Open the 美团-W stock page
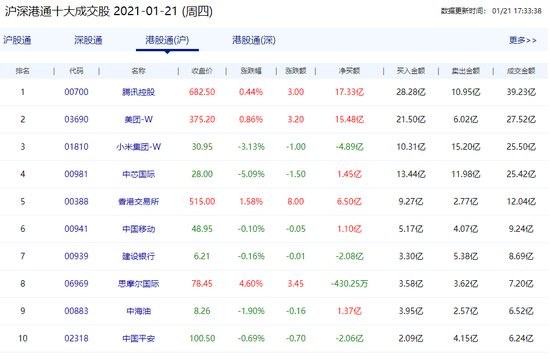The height and width of the screenshot is (360, 550). [139, 120]
